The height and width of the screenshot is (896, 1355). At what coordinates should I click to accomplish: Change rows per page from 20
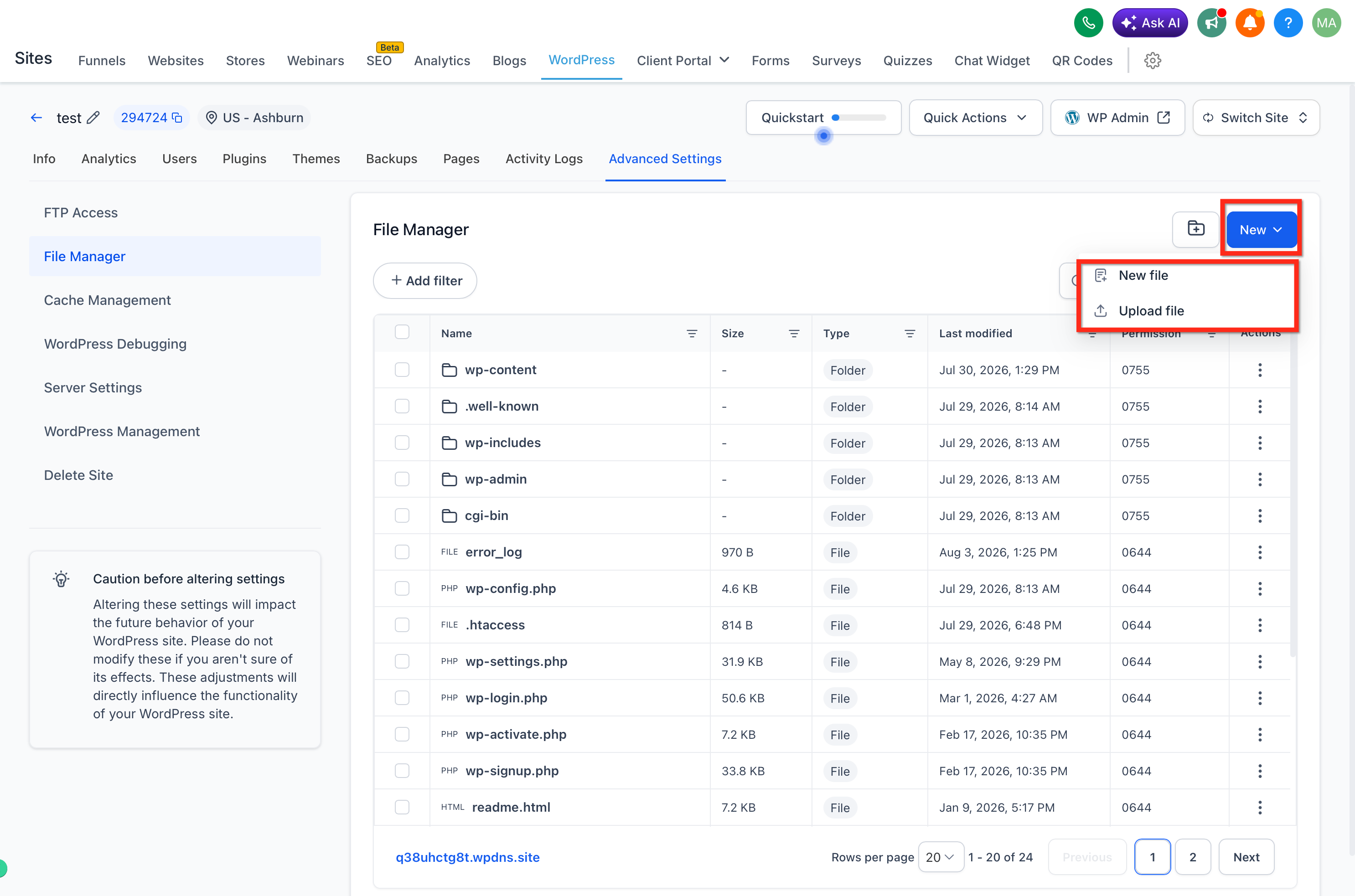coord(941,857)
